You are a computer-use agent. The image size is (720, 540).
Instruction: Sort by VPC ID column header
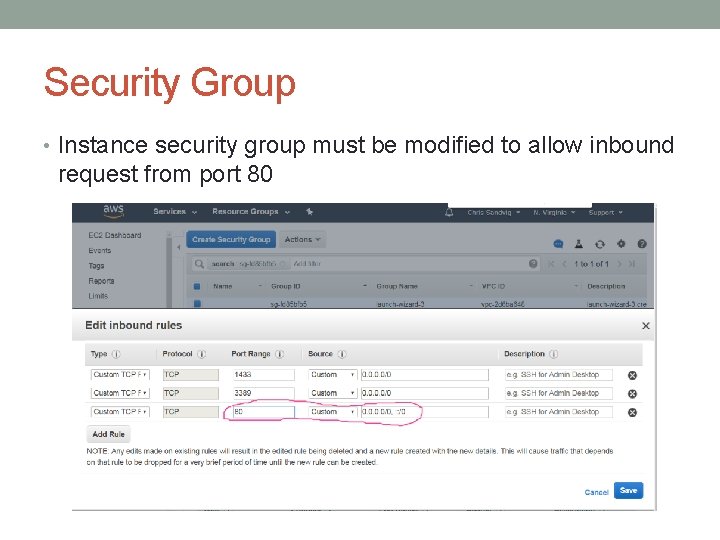[493, 287]
